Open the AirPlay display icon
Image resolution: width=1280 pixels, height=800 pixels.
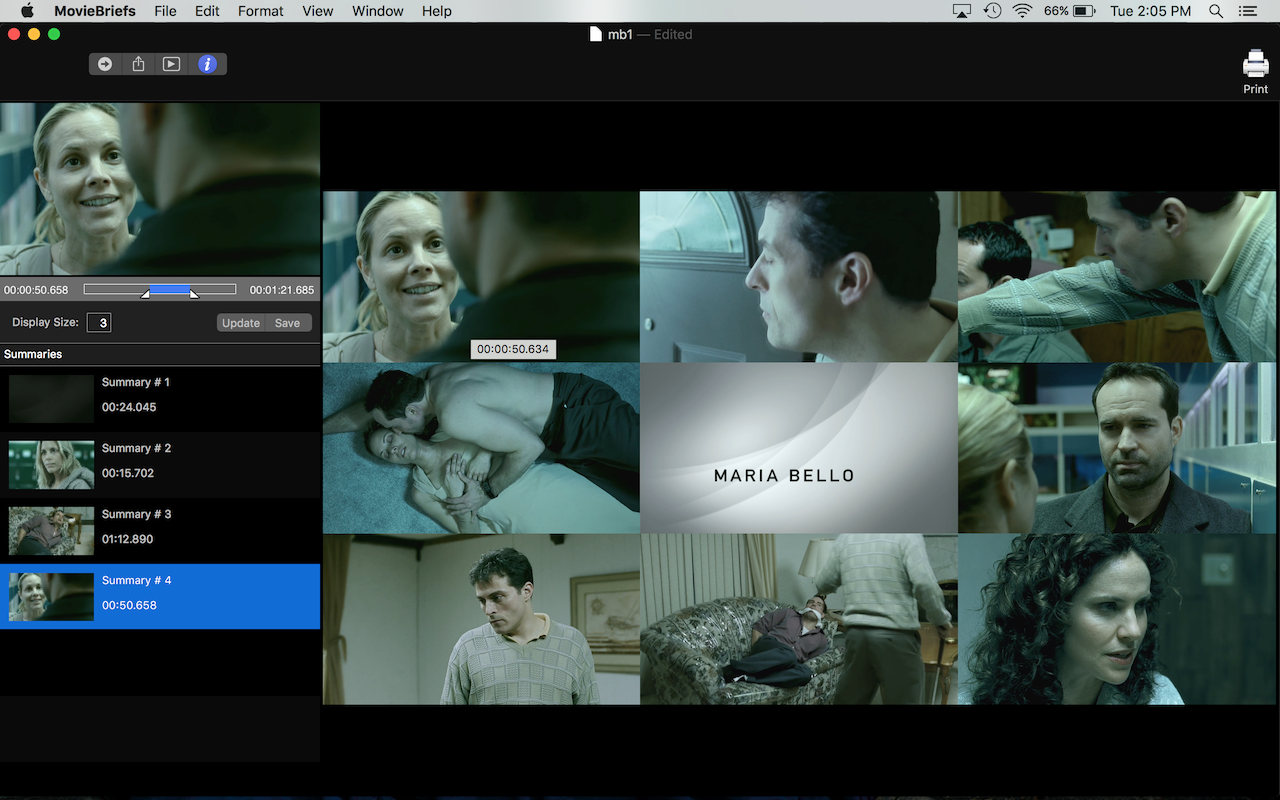tap(962, 11)
